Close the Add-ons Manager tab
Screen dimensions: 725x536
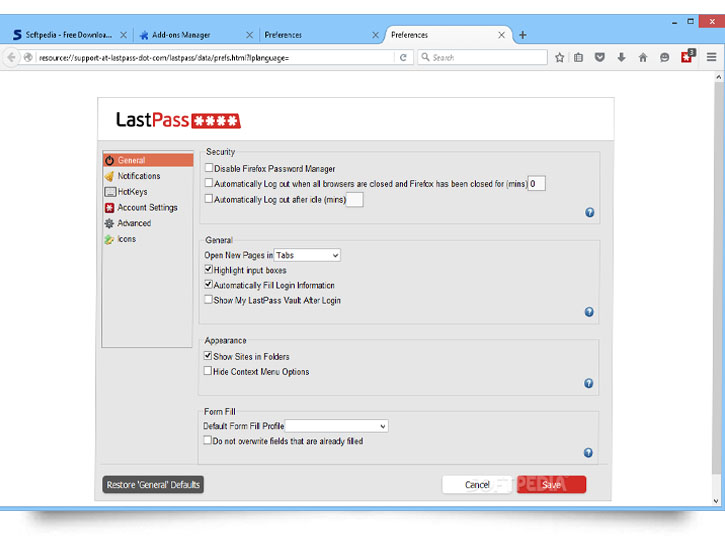[x=249, y=35]
